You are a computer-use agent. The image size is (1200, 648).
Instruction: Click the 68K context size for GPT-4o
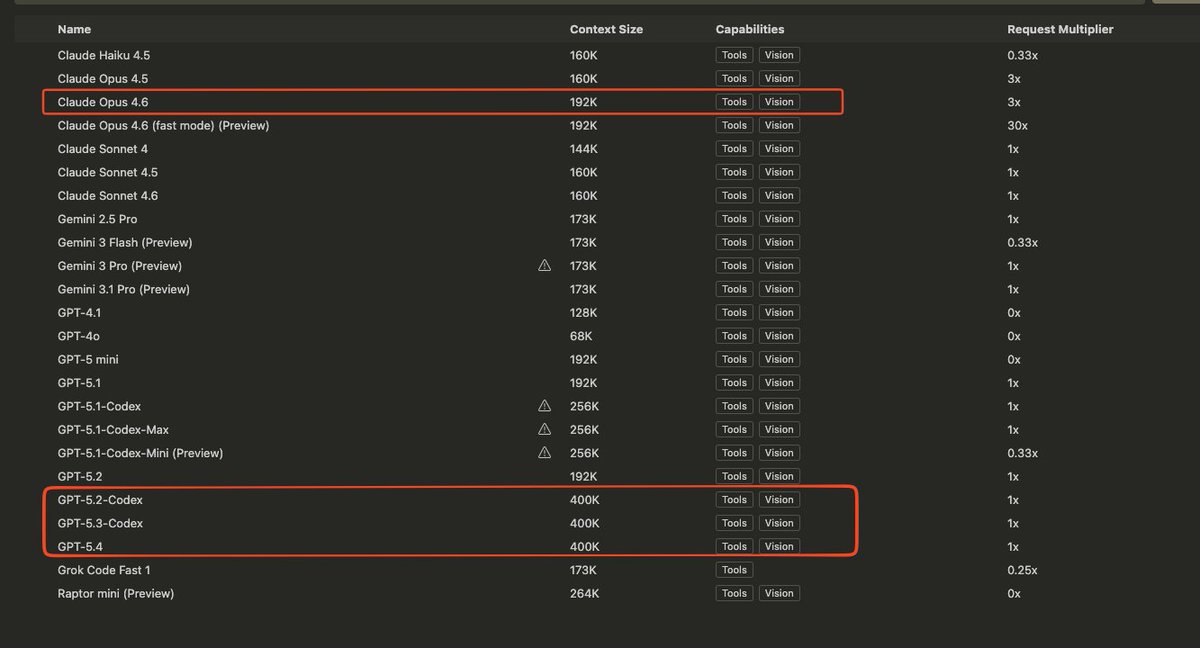click(x=580, y=336)
